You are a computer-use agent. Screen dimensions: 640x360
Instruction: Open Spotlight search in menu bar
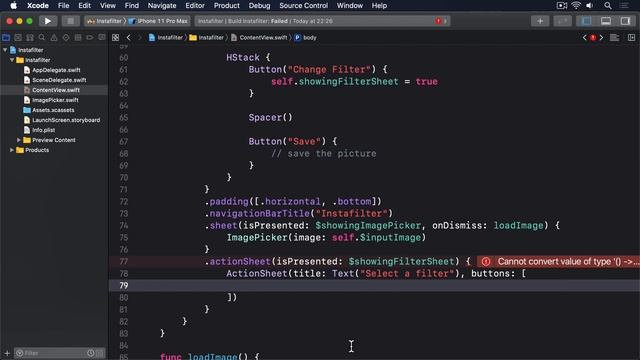[x=608, y=6]
